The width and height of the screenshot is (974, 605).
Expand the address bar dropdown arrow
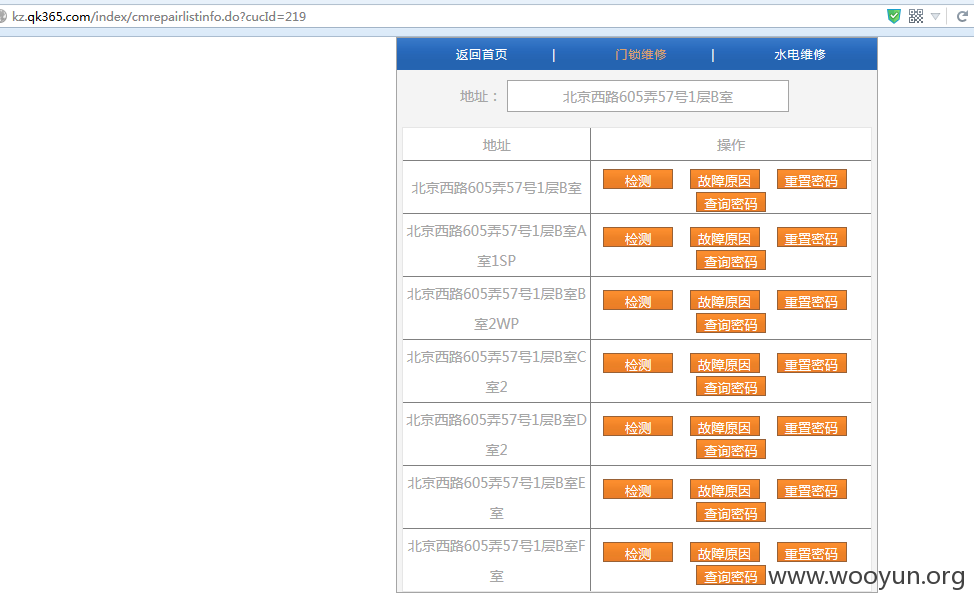(935, 17)
